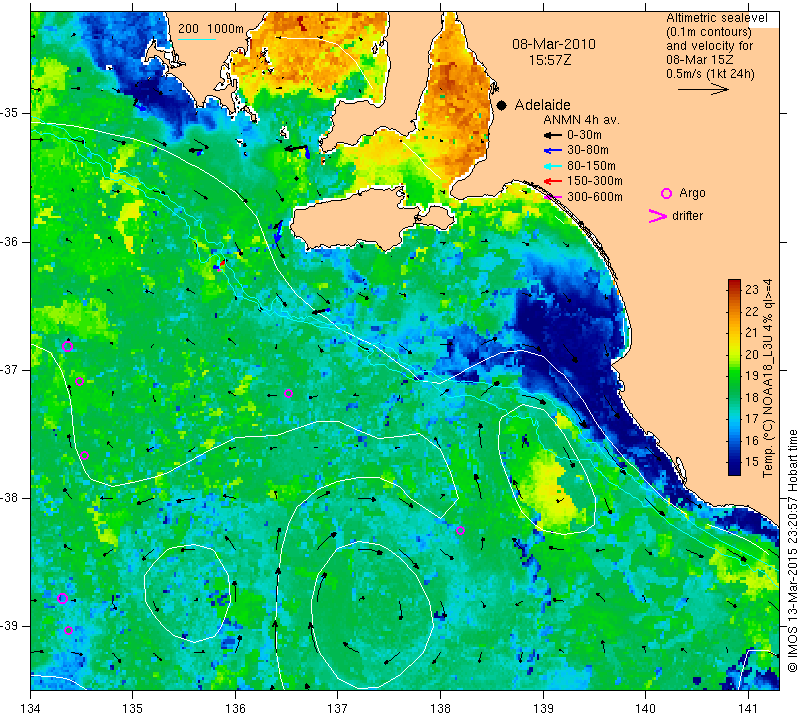Viewport: 800px width, 720px height.
Task: Click the blue 30-80m arrow legend symbol
Action: (553, 151)
